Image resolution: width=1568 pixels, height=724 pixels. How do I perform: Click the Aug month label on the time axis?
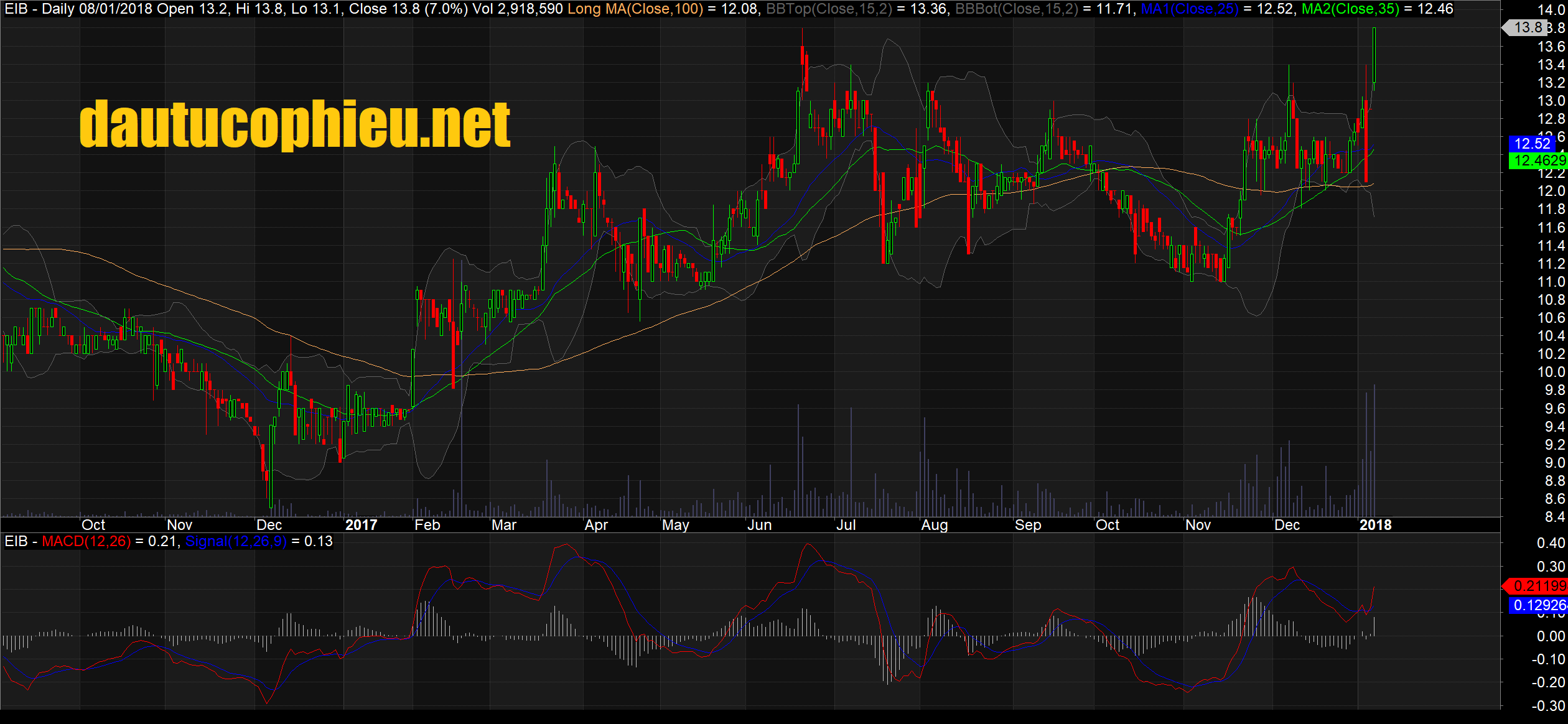tap(935, 525)
